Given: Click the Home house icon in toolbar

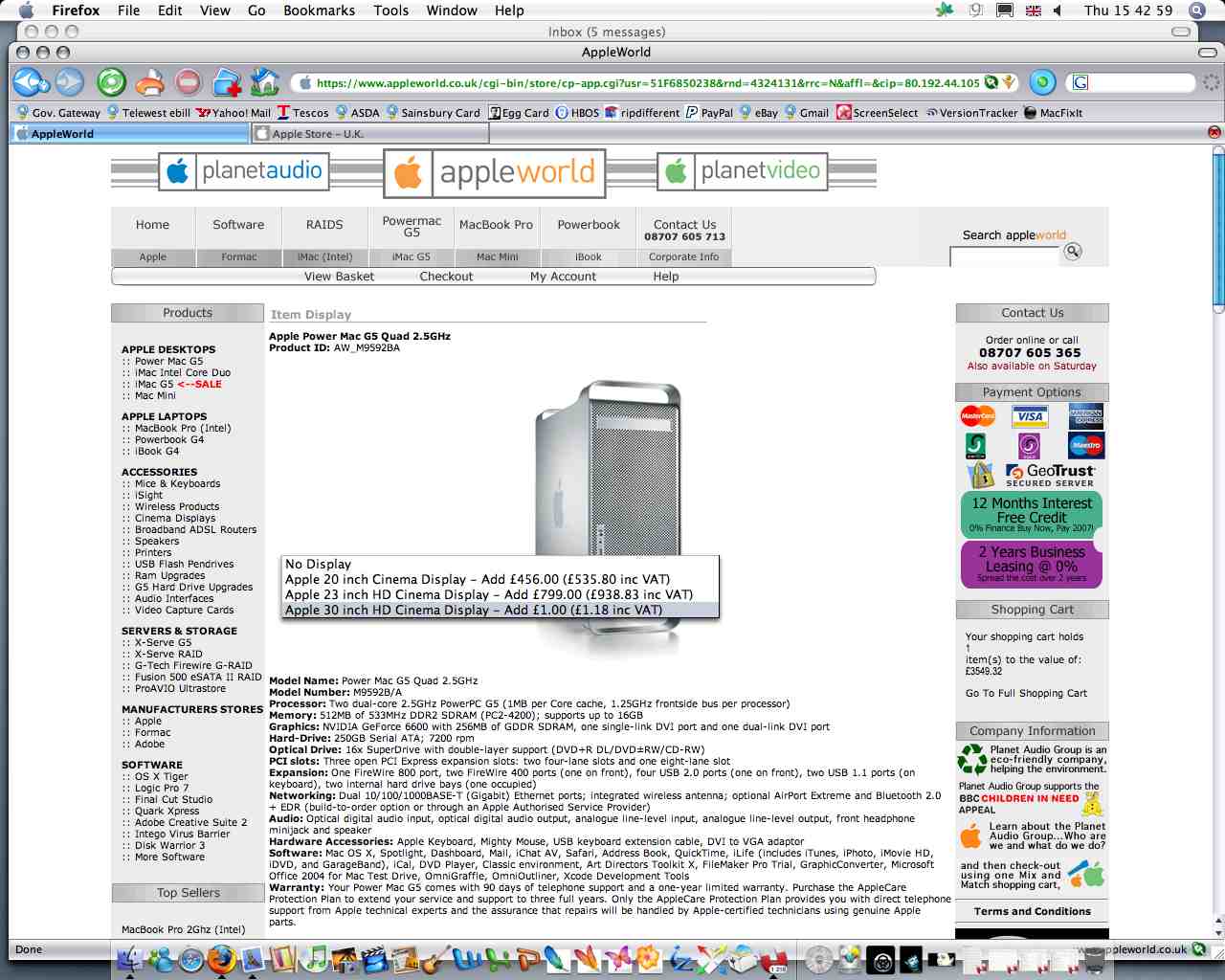Looking at the screenshot, I should click(x=265, y=82).
